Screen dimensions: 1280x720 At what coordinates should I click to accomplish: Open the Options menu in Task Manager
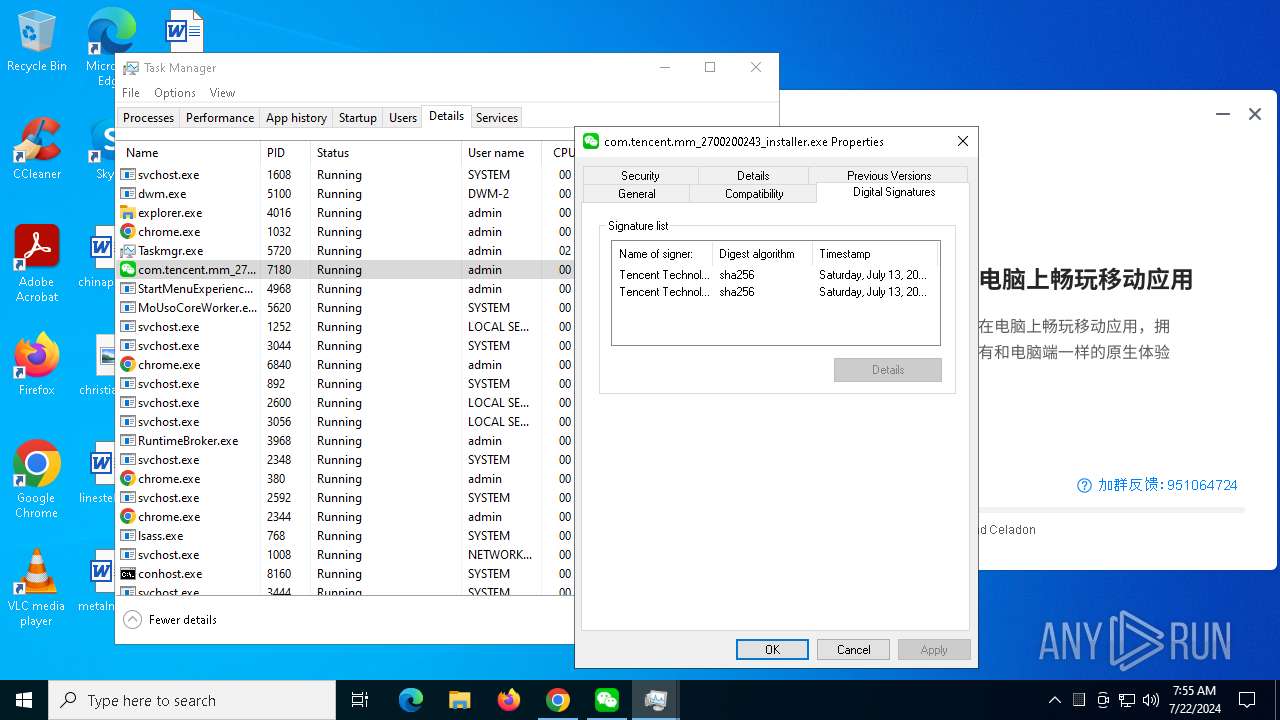[175, 92]
